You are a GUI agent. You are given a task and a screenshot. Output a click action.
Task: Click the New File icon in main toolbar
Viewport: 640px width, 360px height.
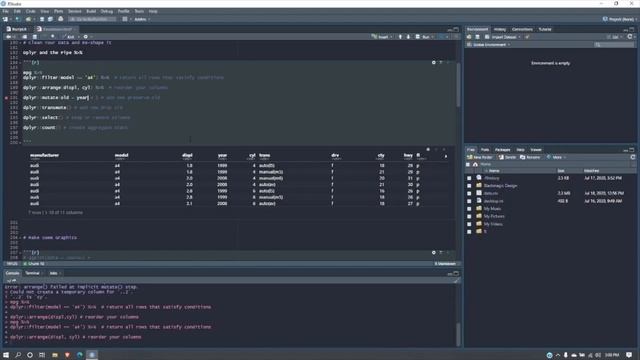coord(5,19)
